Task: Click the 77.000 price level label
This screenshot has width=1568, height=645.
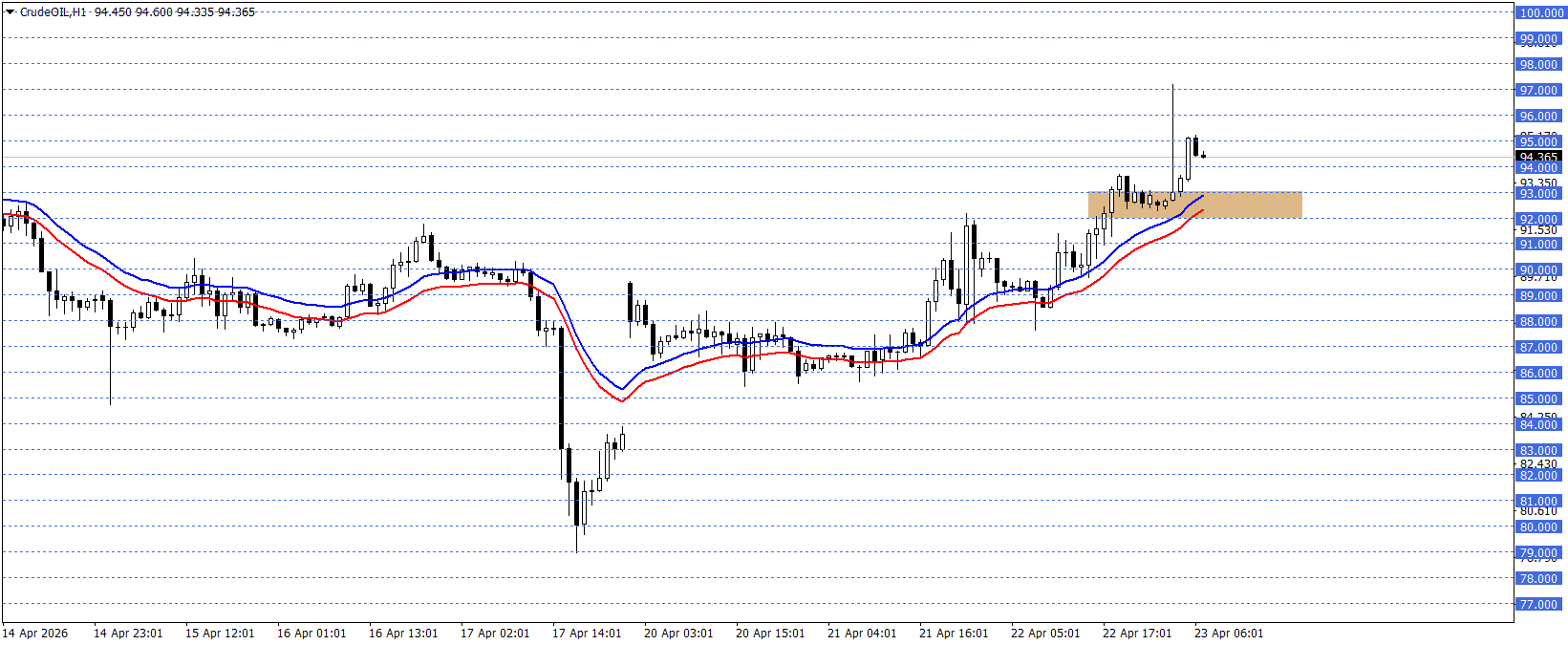Action: tap(1538, 604)
